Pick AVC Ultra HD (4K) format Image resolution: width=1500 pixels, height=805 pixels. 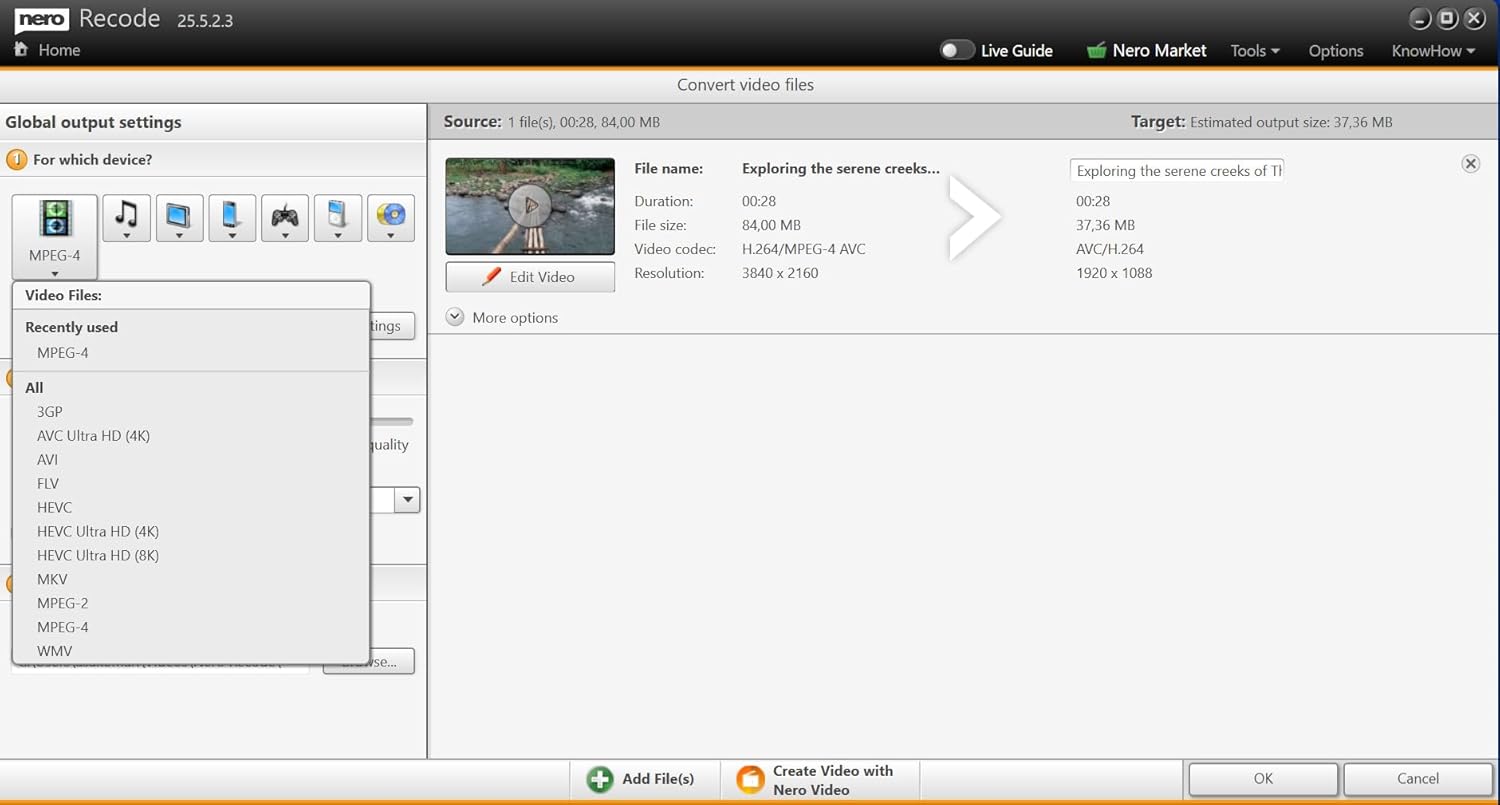(x=93, y=435)
